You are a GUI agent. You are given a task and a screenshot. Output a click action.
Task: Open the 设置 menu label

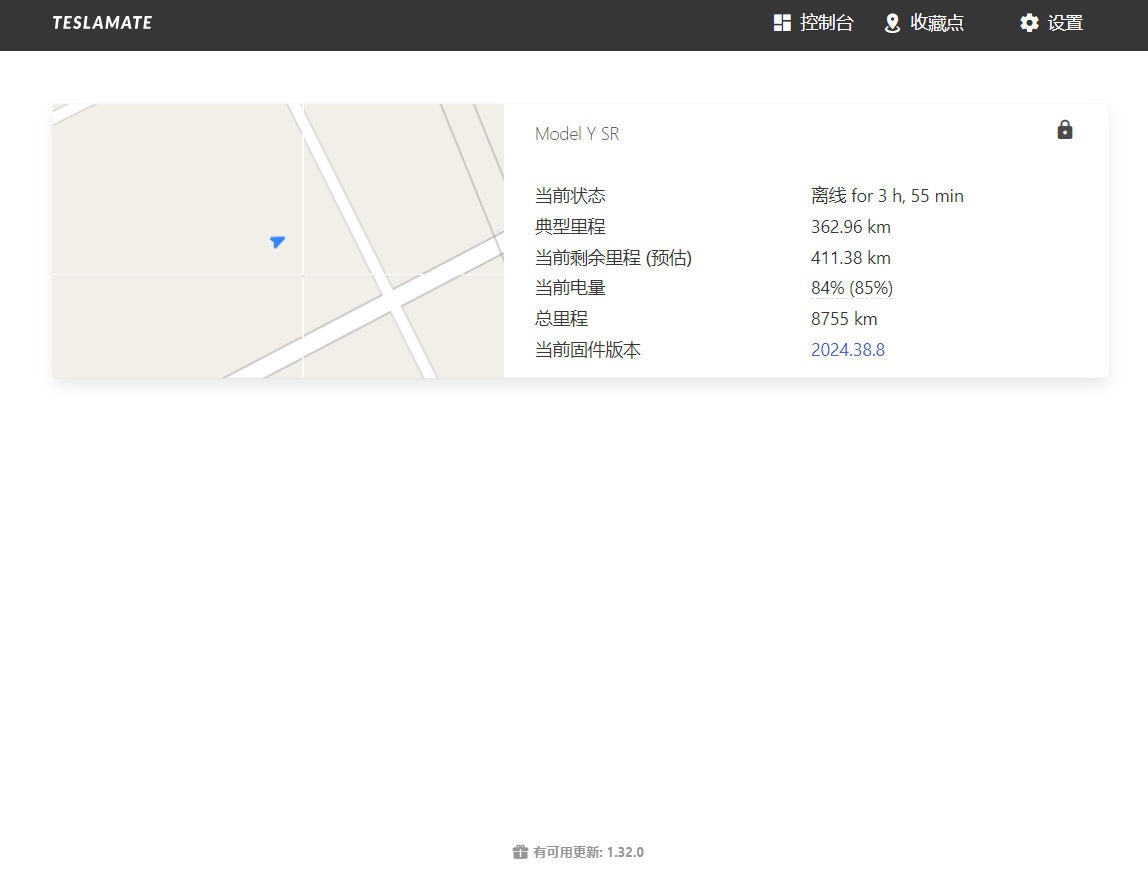tap(1065, 23)
